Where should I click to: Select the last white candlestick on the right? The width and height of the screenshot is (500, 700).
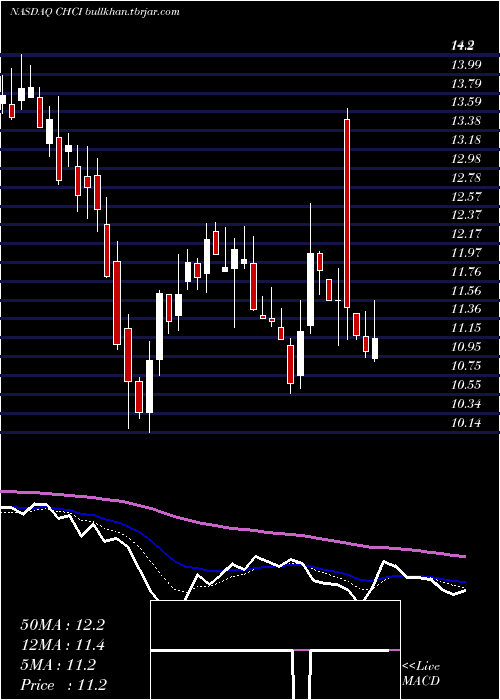[375, 348]
